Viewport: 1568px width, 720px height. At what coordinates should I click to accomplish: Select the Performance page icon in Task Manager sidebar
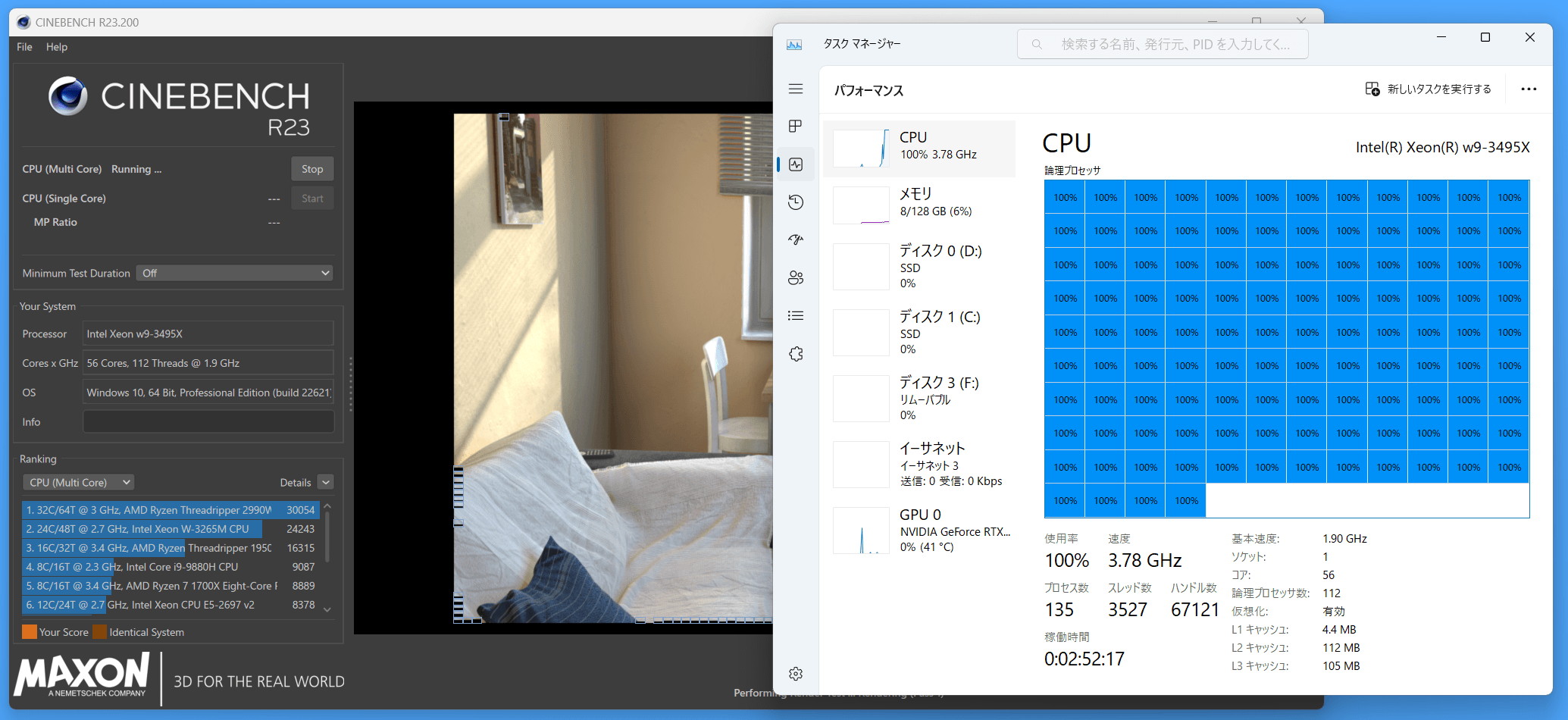[796, 164]
